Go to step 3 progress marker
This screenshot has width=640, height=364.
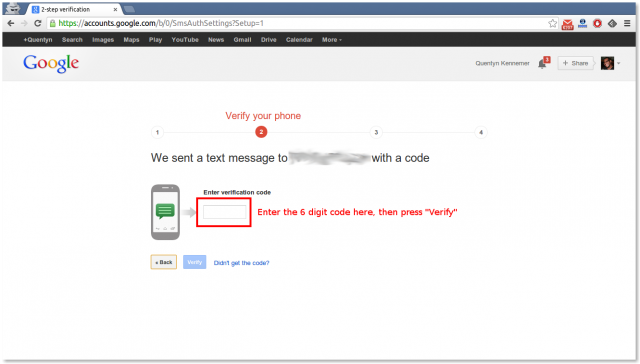376,132
